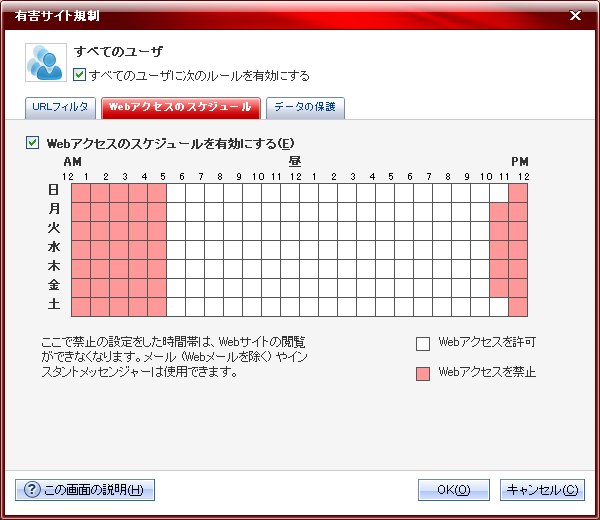Open この画面の説明 help button
Image resolution: width=600 pixels, height=520 pixels.
tap(85, 490)
